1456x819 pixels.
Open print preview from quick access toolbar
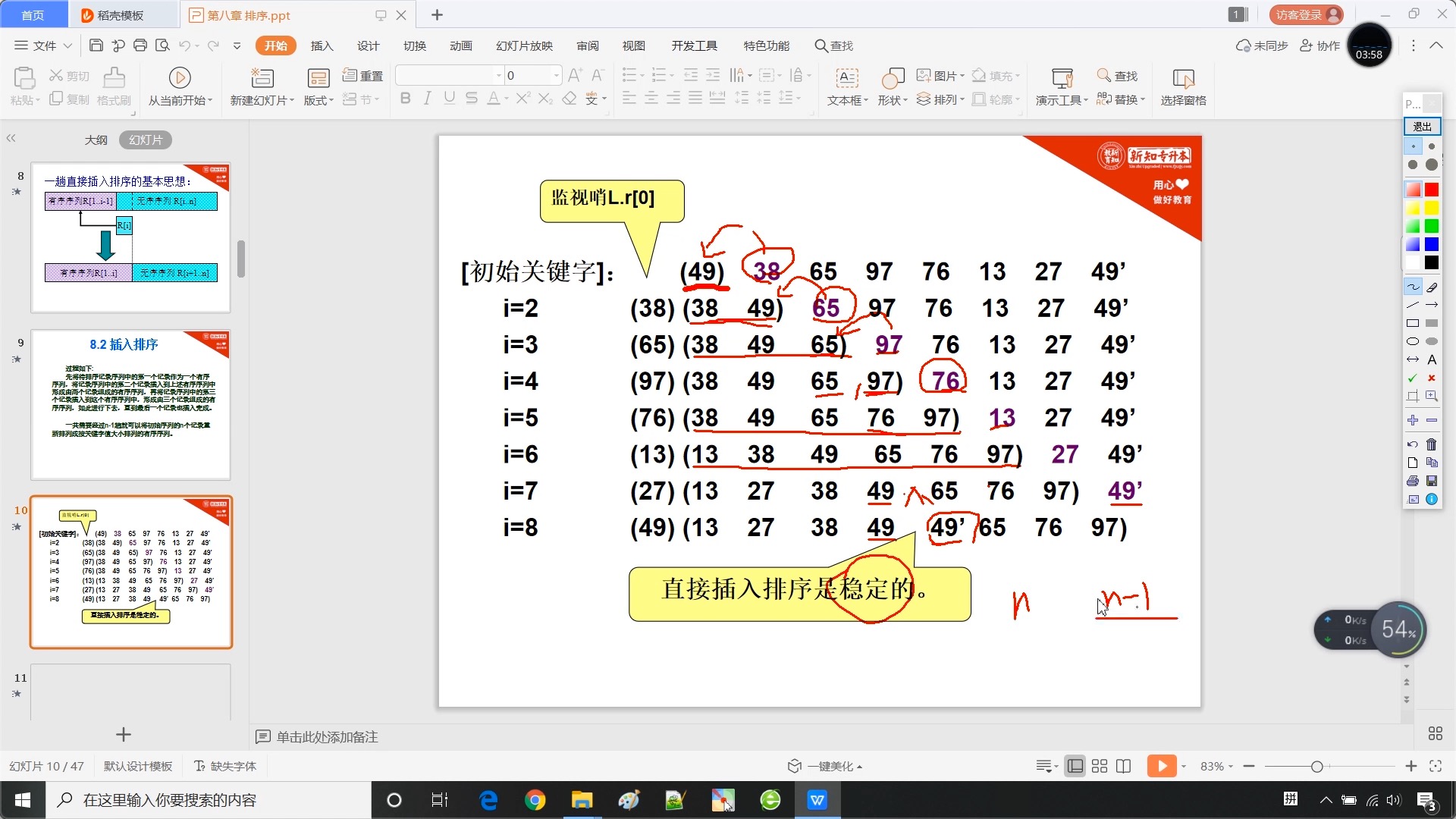(162, 45)
